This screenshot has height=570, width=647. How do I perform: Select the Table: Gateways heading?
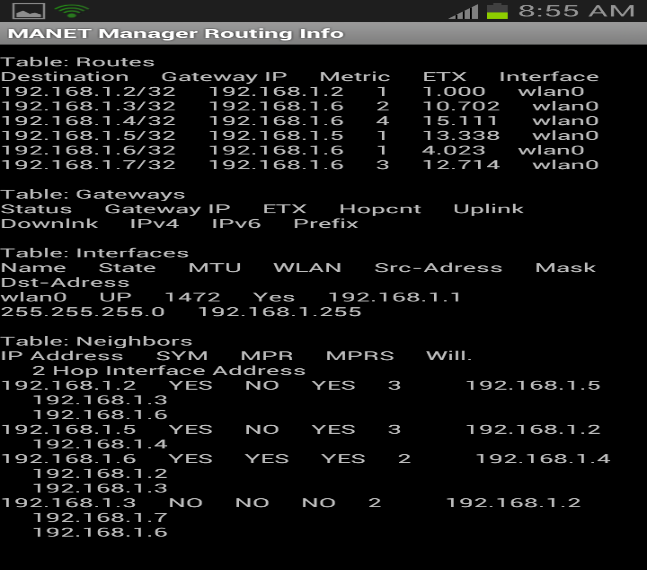93,194
